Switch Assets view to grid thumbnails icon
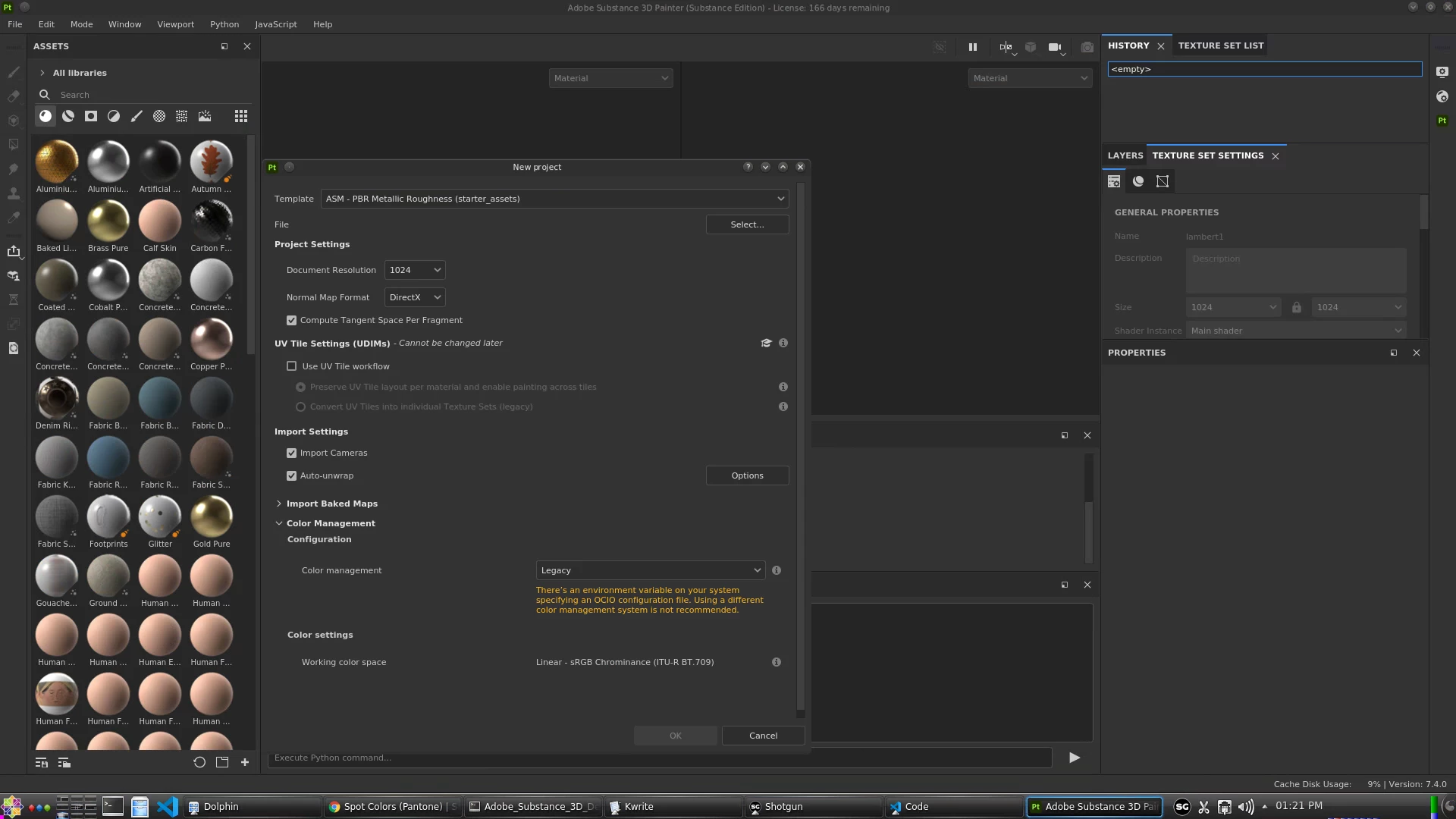Viewport: 1456px width, 819px height. pos(241,116)
